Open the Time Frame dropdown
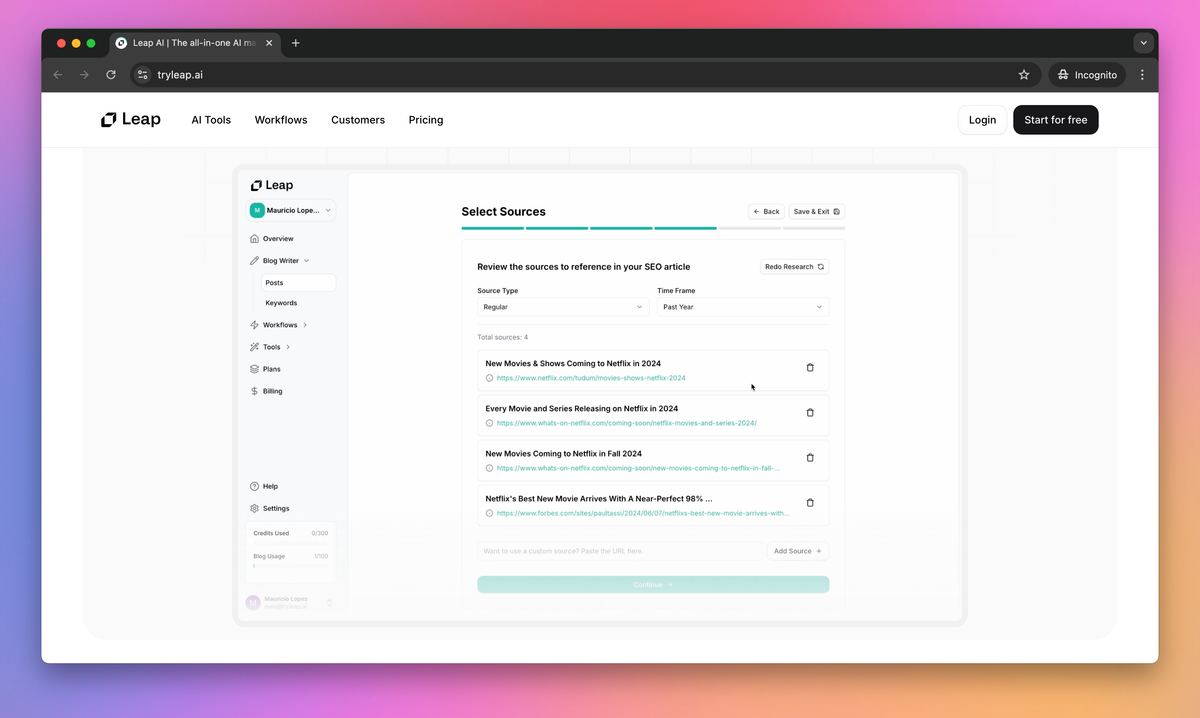The width and height of the screenshot is (1200, 718). pyautogui.click(x=743, y=307)
